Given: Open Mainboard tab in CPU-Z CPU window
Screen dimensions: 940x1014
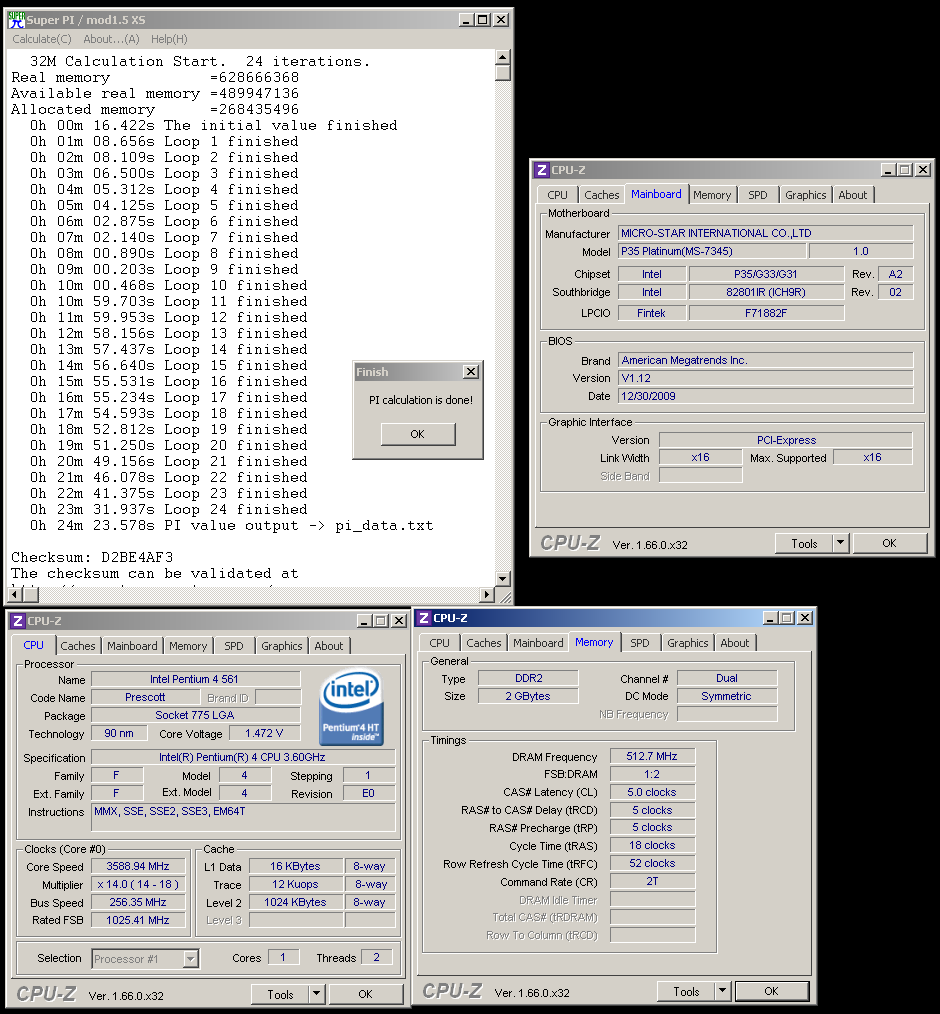Looking at the screenshot, I should [133, 645].
